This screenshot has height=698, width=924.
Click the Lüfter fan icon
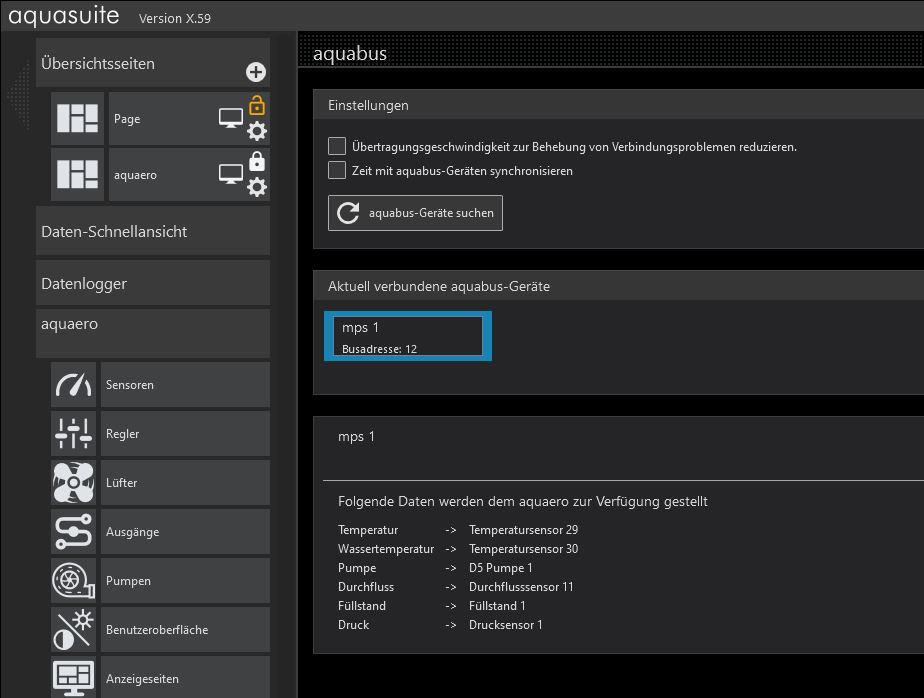point(73,482)
